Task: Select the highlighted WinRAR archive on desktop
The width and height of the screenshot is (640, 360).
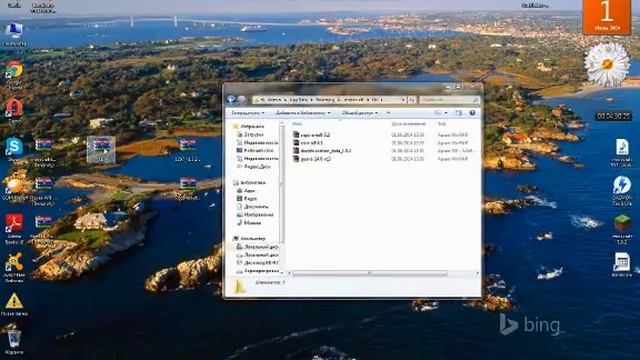Action: (x=101, y=150)
